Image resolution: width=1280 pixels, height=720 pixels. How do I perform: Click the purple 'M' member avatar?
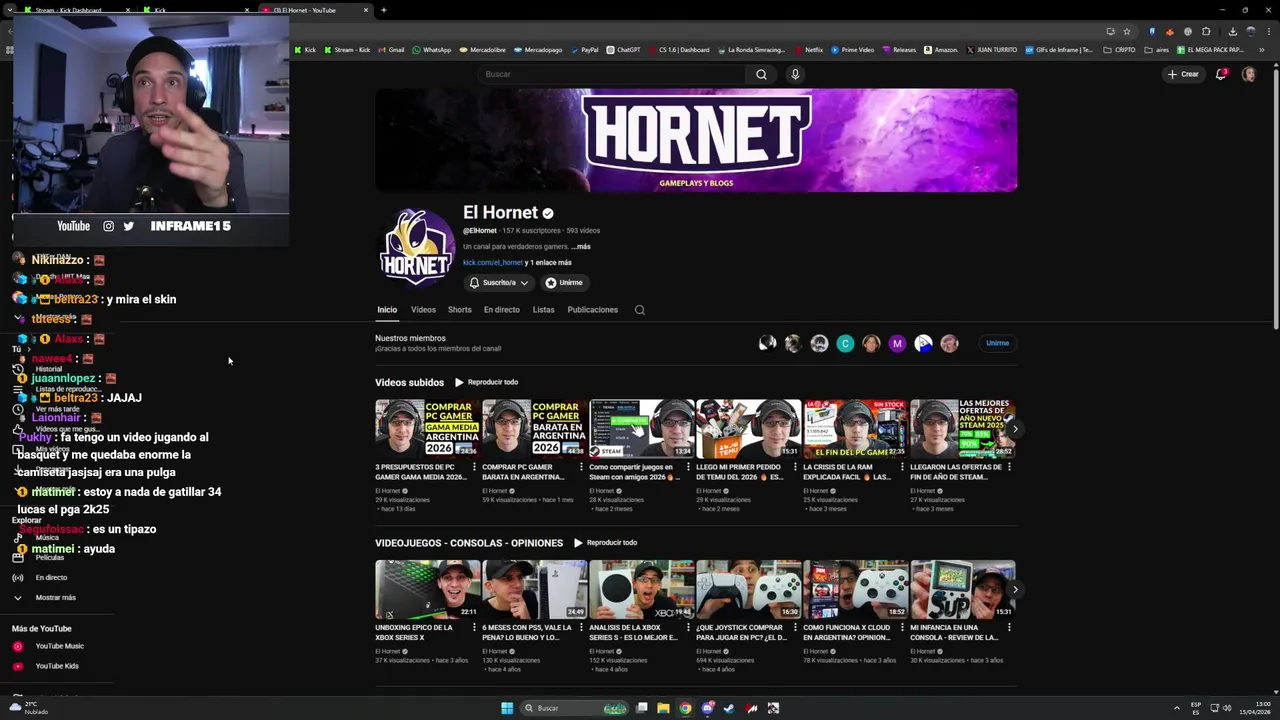[897, 343]
